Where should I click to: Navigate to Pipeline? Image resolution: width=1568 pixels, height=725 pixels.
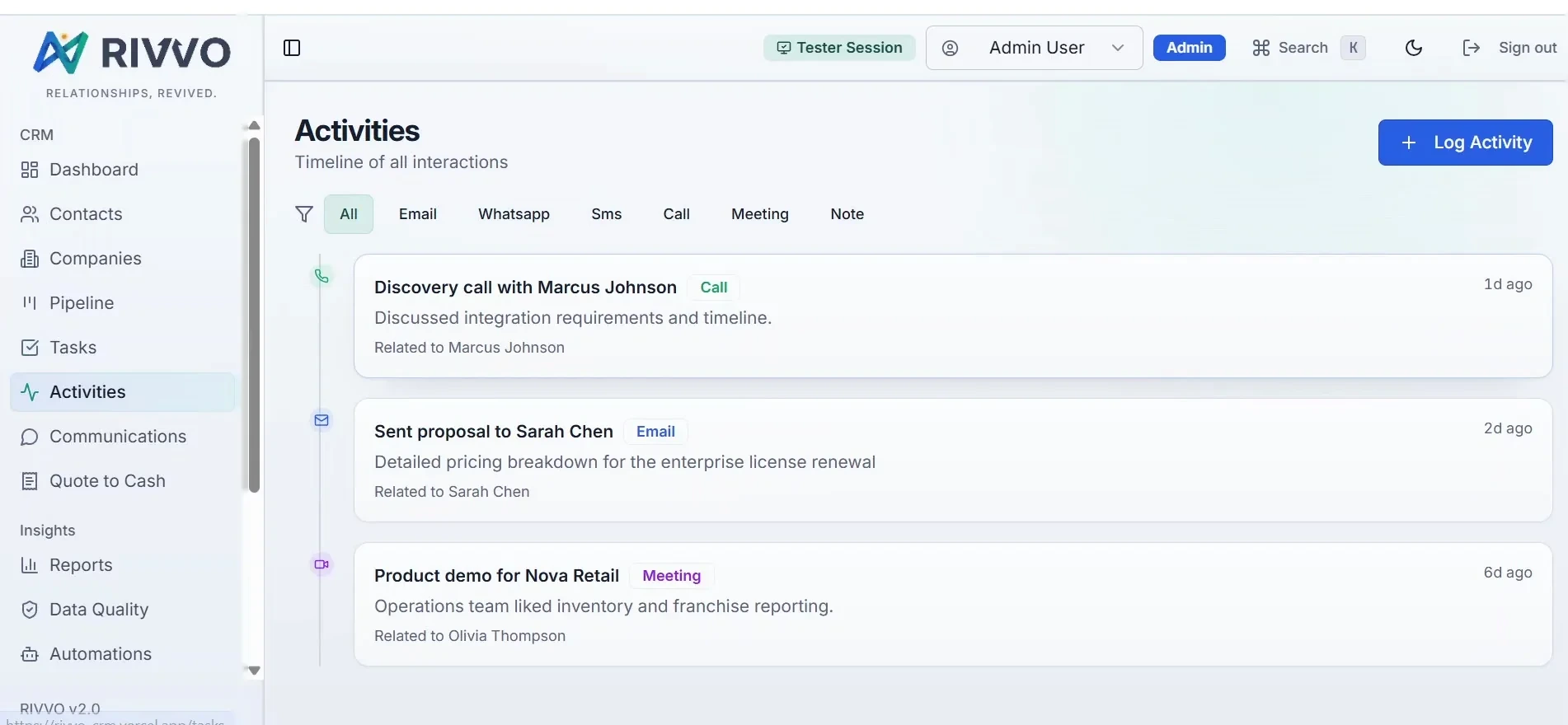[x=123, y=303]
